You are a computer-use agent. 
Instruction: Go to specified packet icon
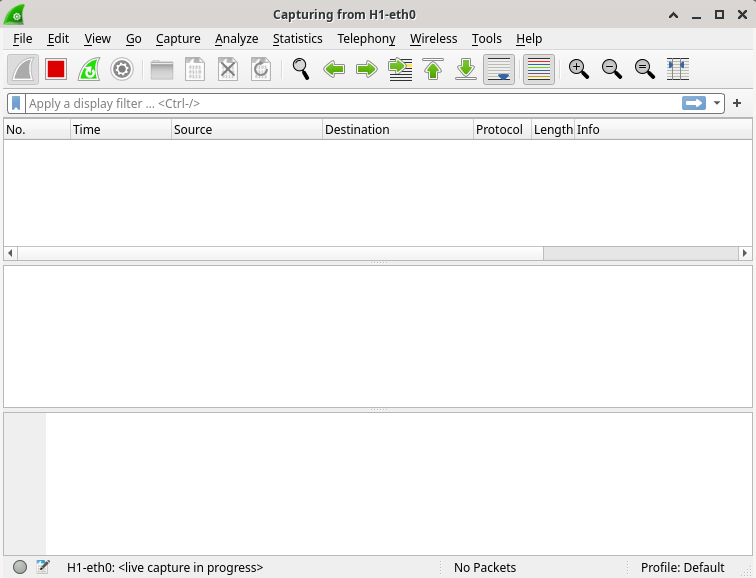tap(400, 69)
